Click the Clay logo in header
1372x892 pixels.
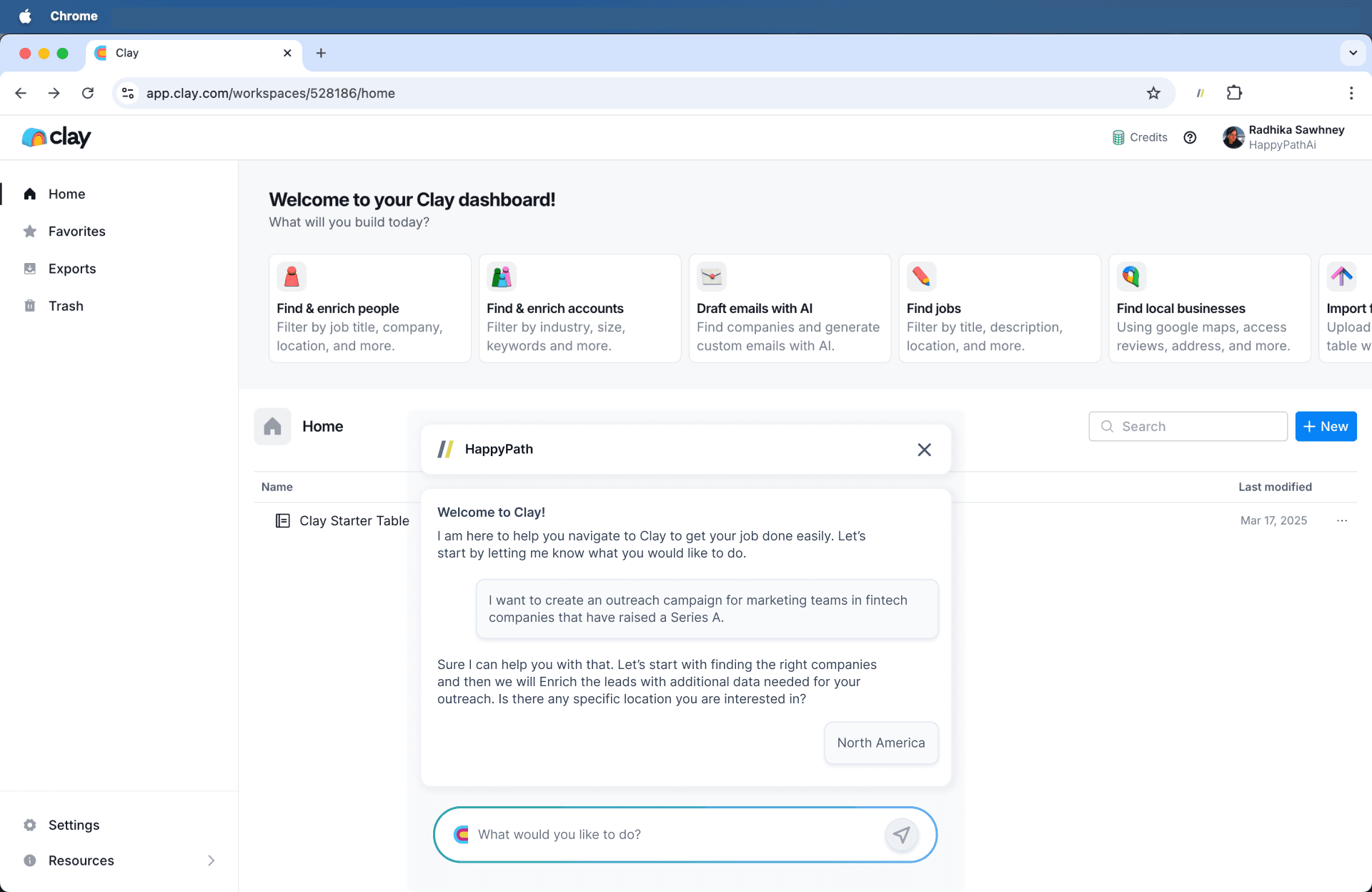[56, 137]
